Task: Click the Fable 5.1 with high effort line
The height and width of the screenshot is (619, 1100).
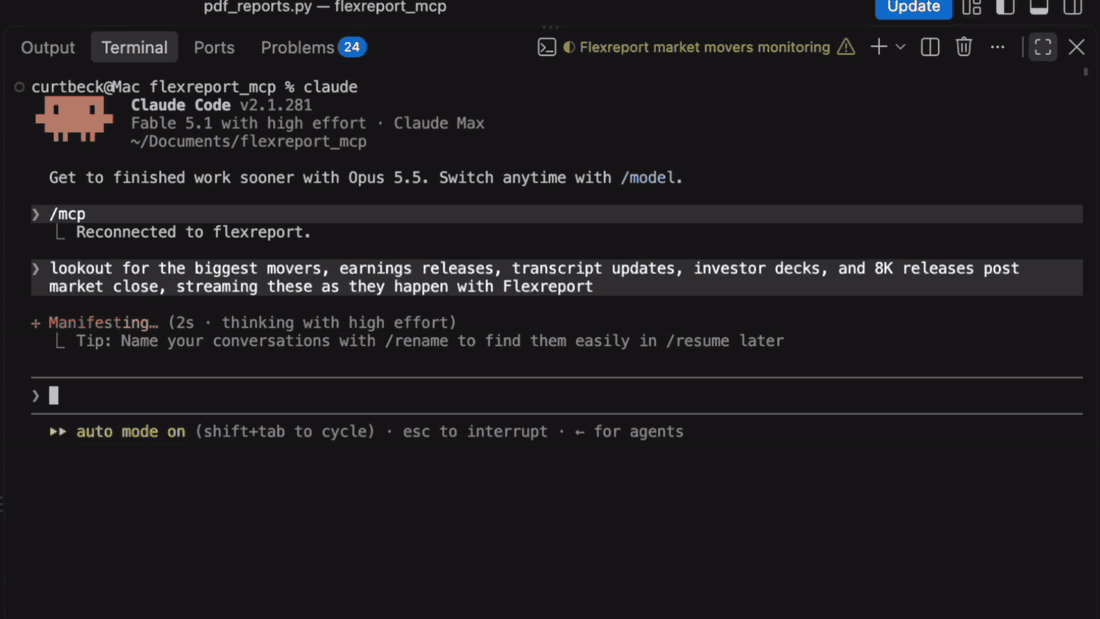Action: point(307,124)
